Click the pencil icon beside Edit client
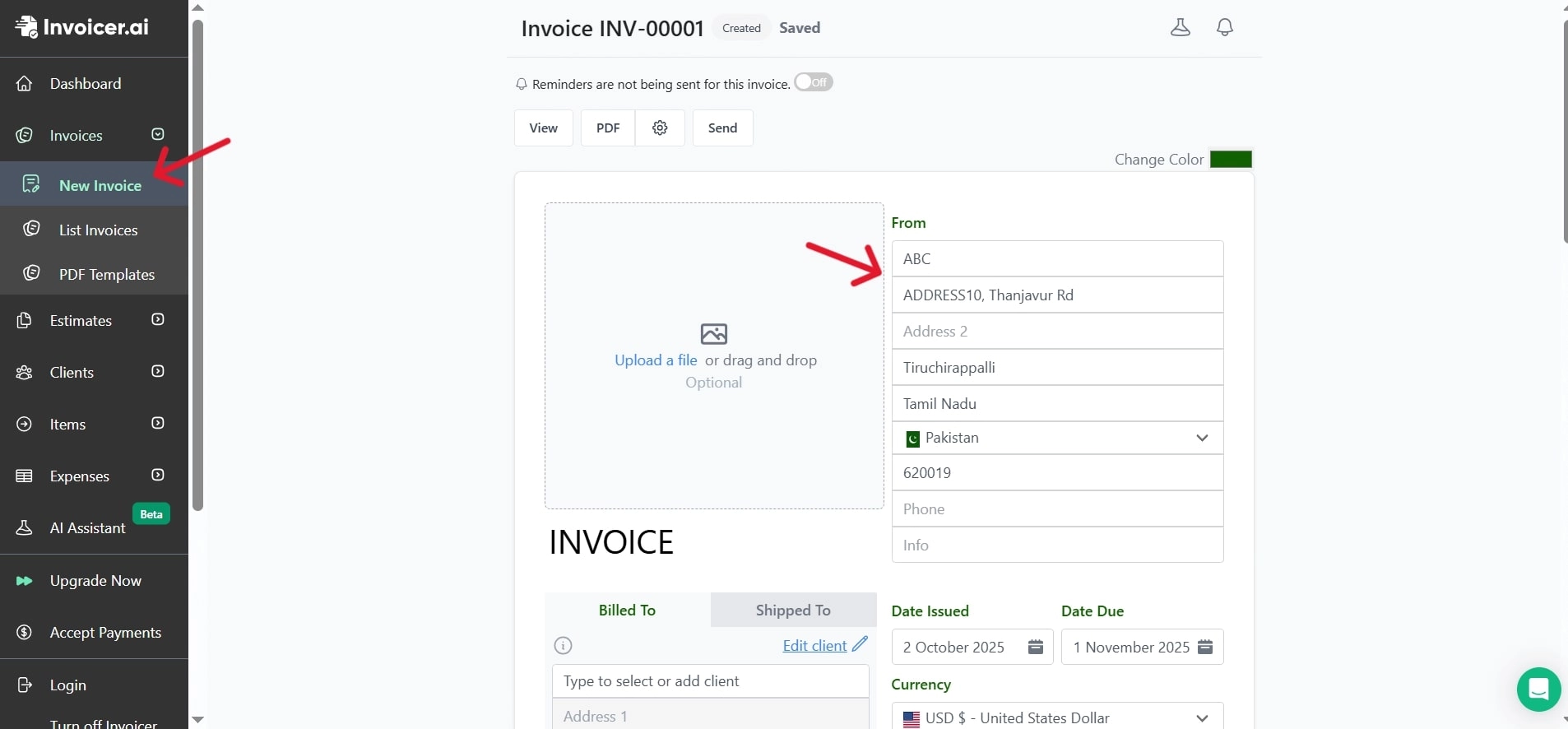 [860, 644]
